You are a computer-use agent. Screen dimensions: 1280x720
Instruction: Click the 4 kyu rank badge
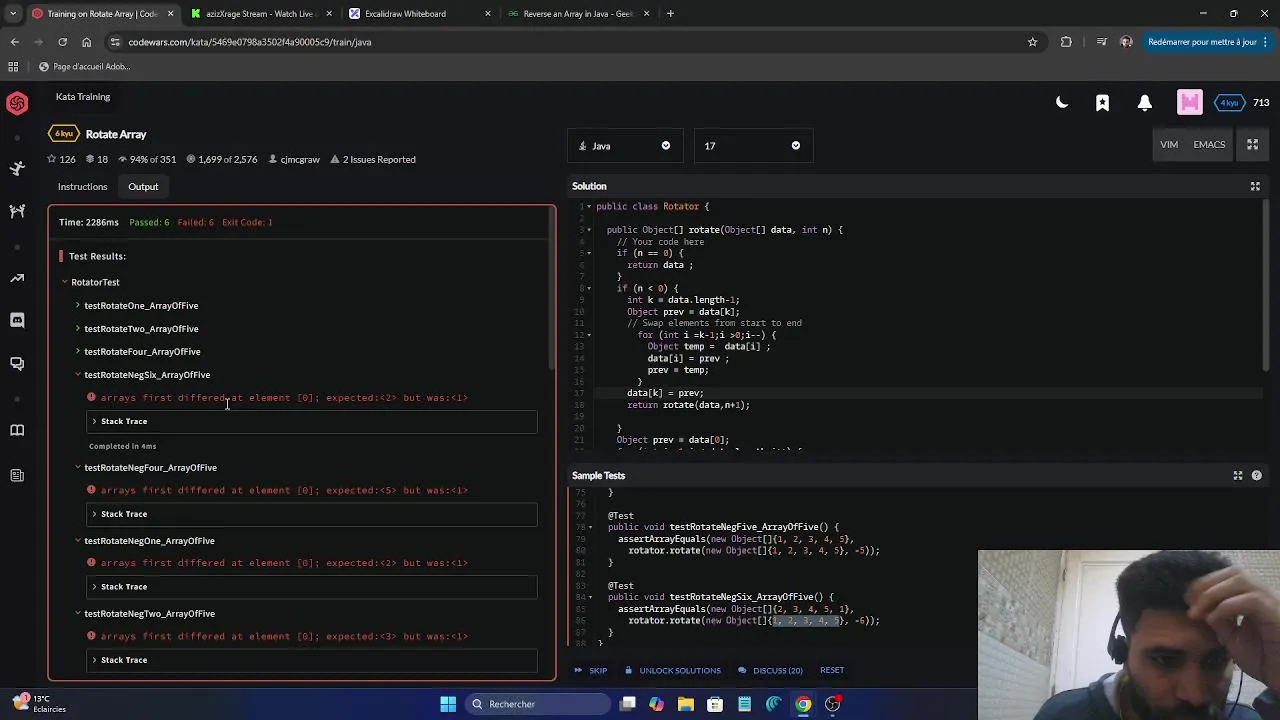click(1229, 102)
